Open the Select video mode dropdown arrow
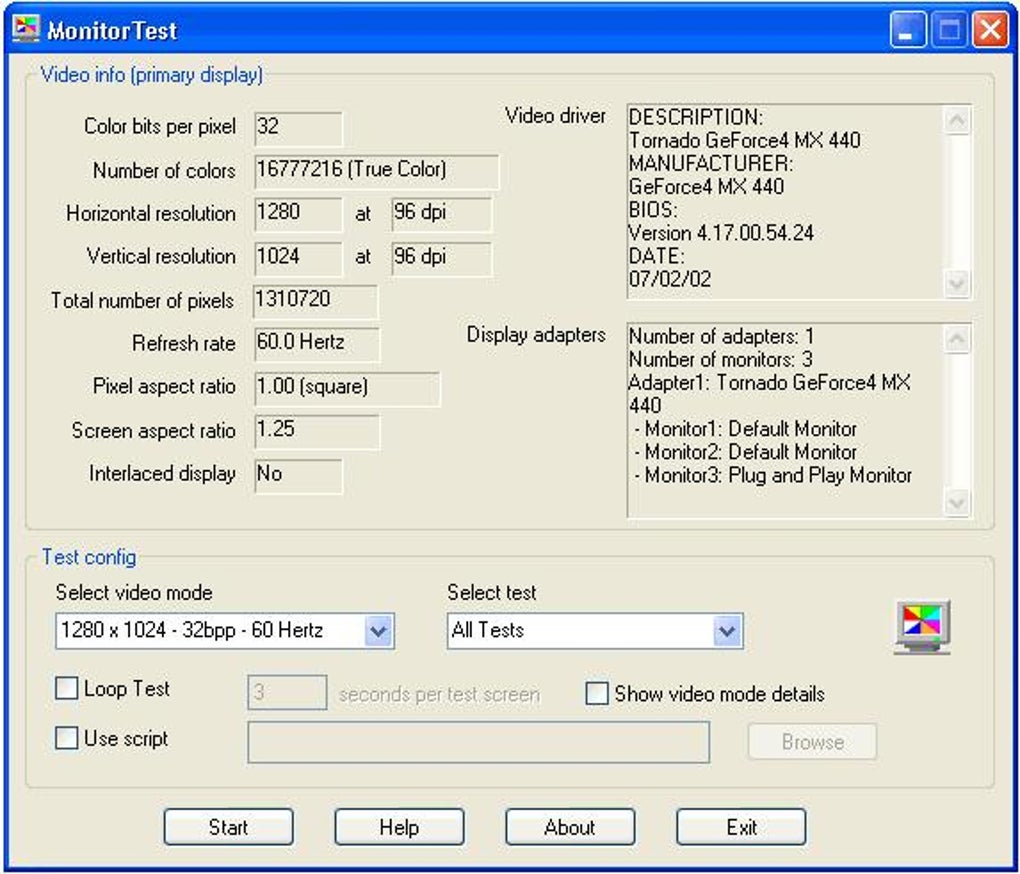 [380, 631]
